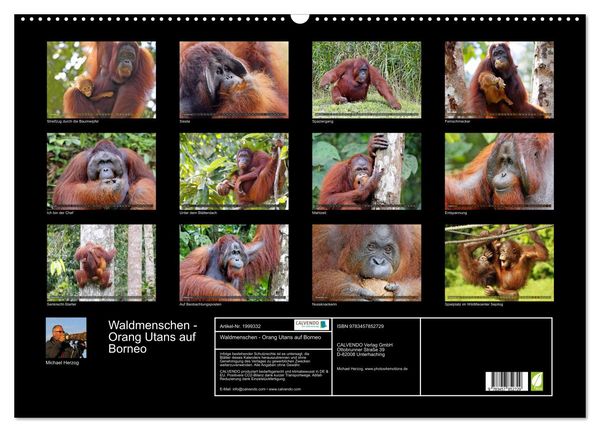Open the Nussknackerin close-up face photo
600x432 pixels.
pos(367,263)
